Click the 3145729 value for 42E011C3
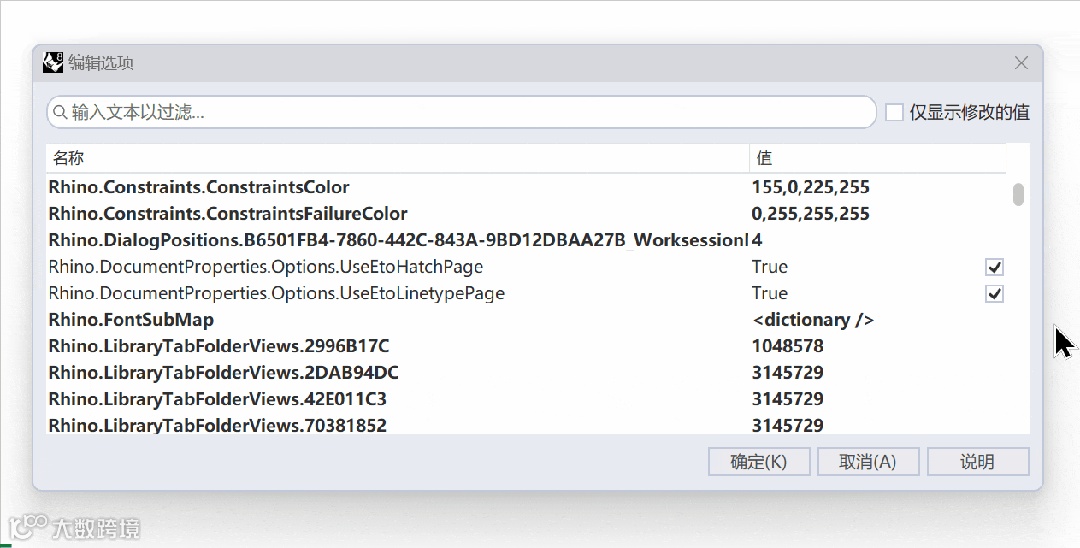The image size is (1080, 548). point(788,399)
